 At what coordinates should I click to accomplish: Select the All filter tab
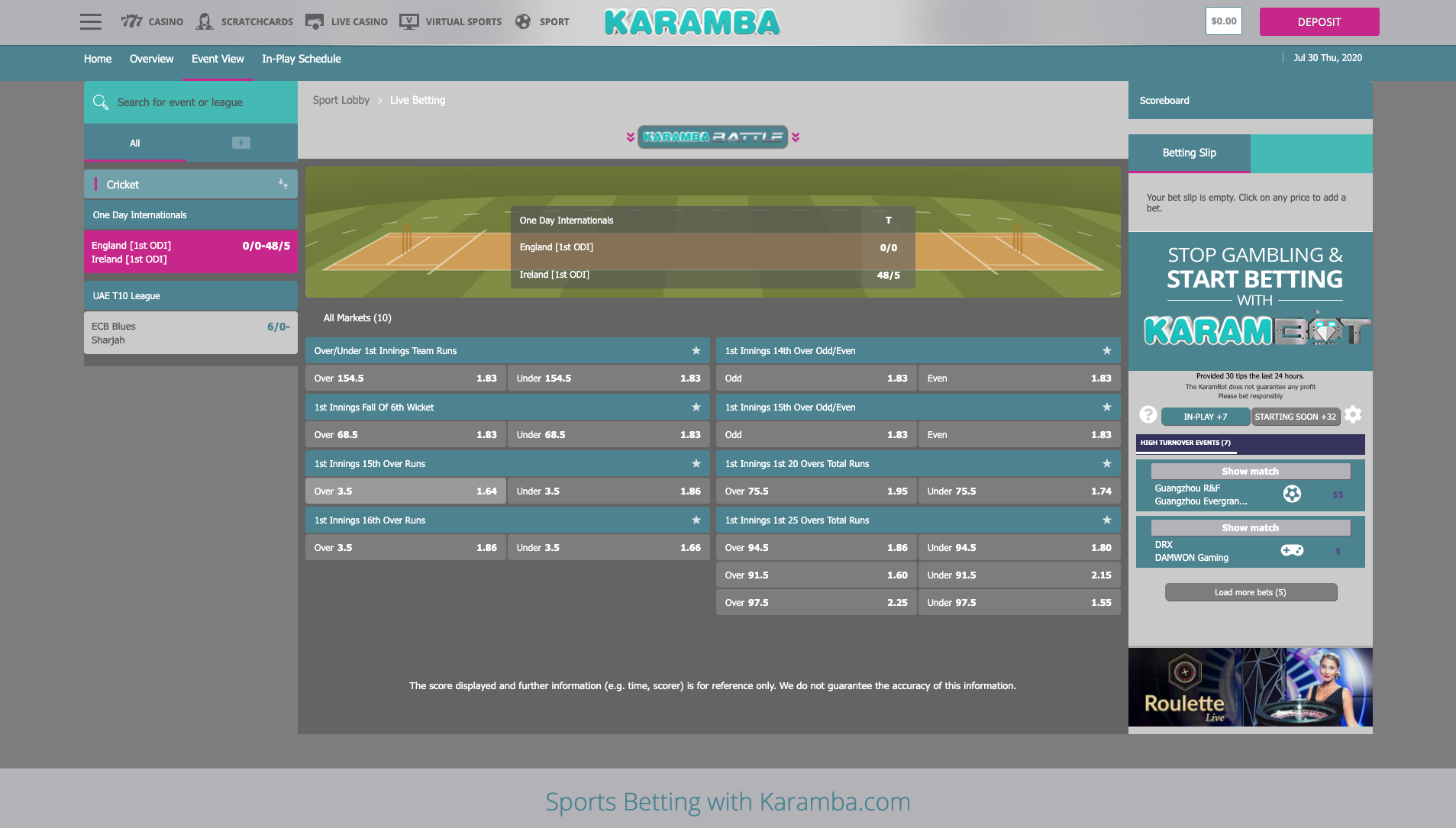point(135,143)
